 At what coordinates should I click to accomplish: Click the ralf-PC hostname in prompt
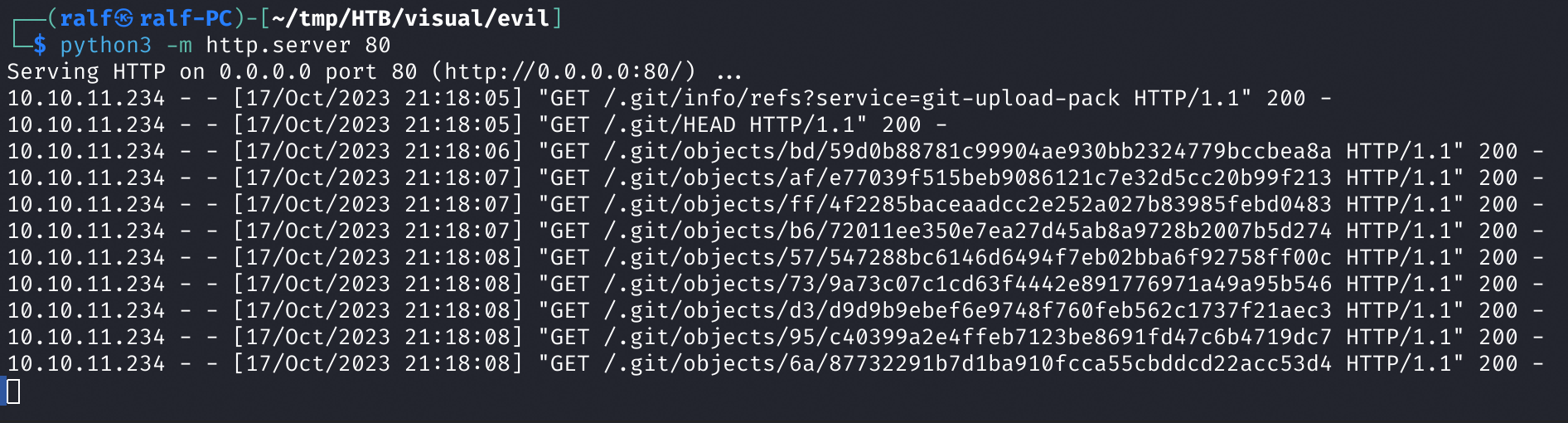[x=186, y=18]
